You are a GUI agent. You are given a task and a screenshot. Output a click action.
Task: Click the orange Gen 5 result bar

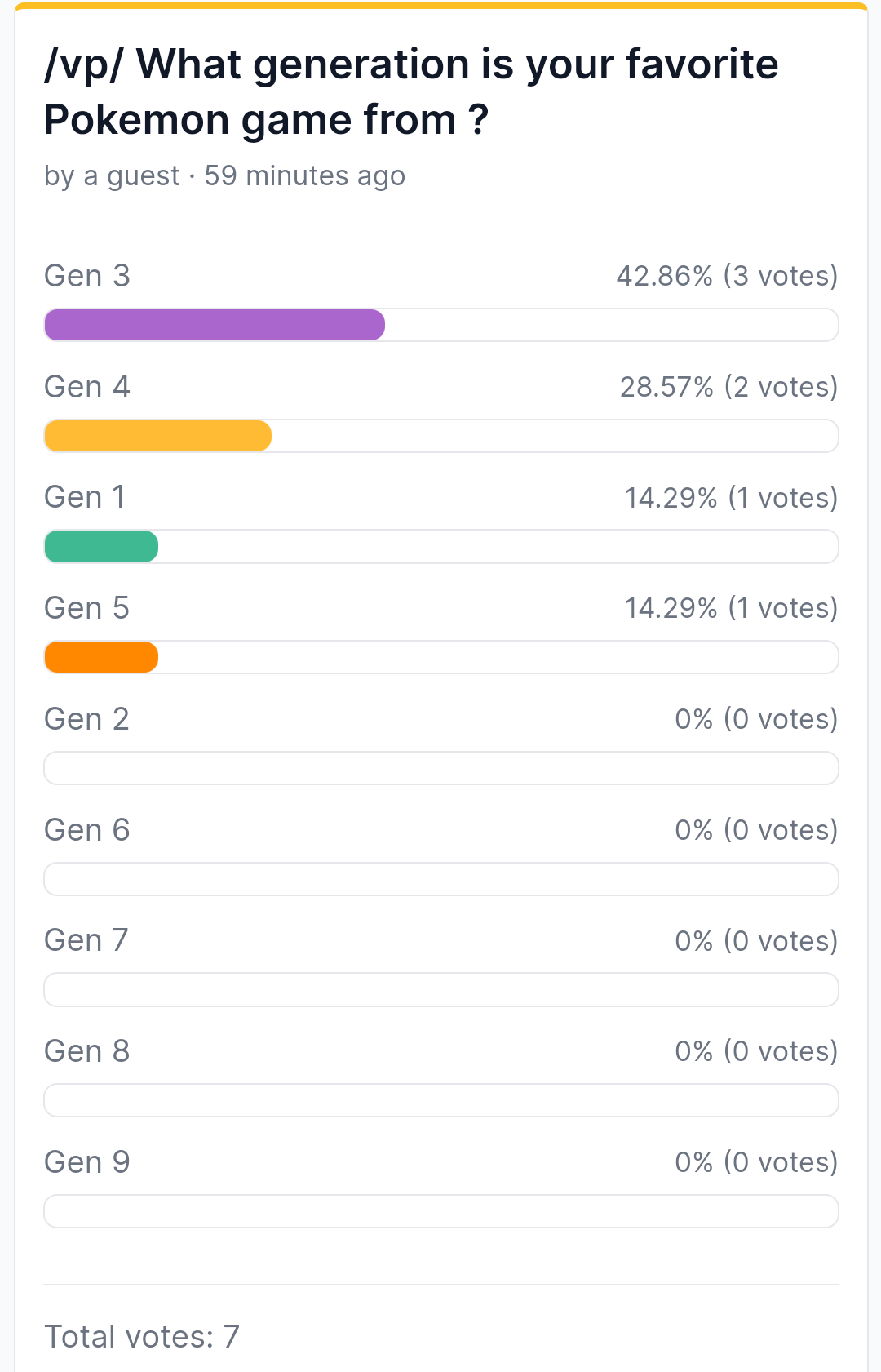101,657
